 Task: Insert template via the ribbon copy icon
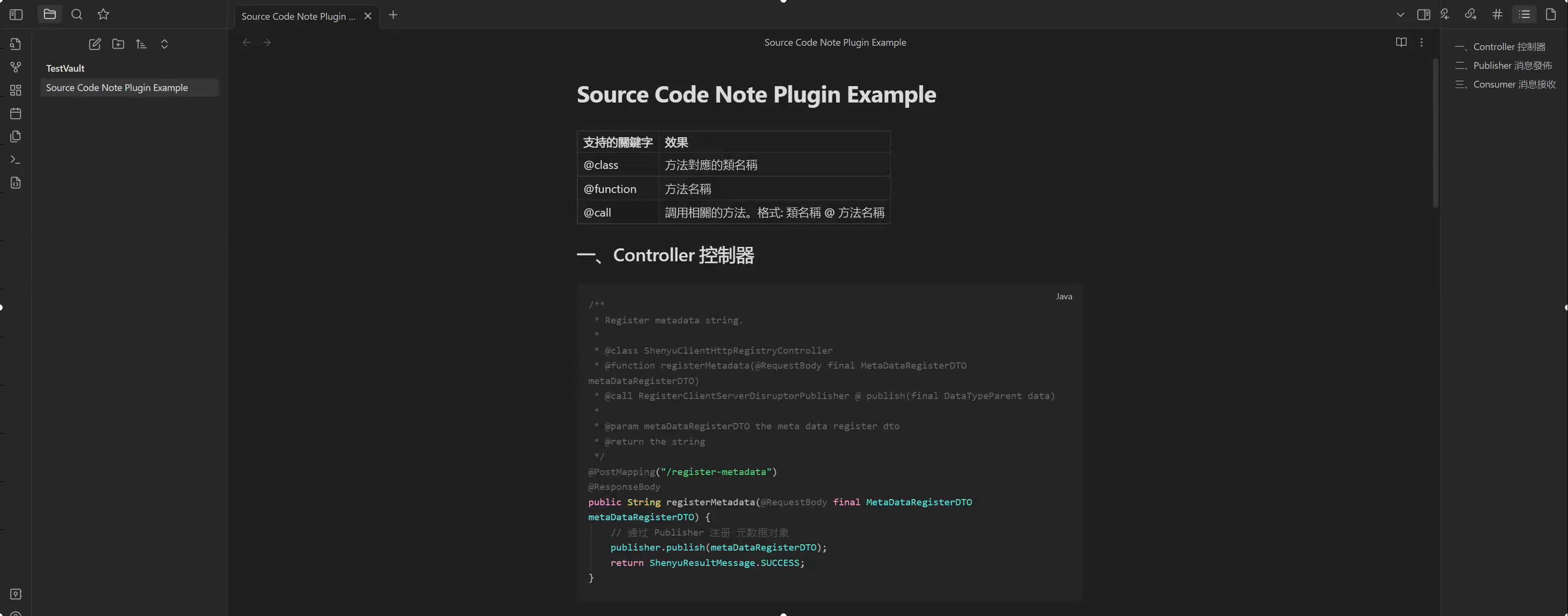click(x=16, y=136)
